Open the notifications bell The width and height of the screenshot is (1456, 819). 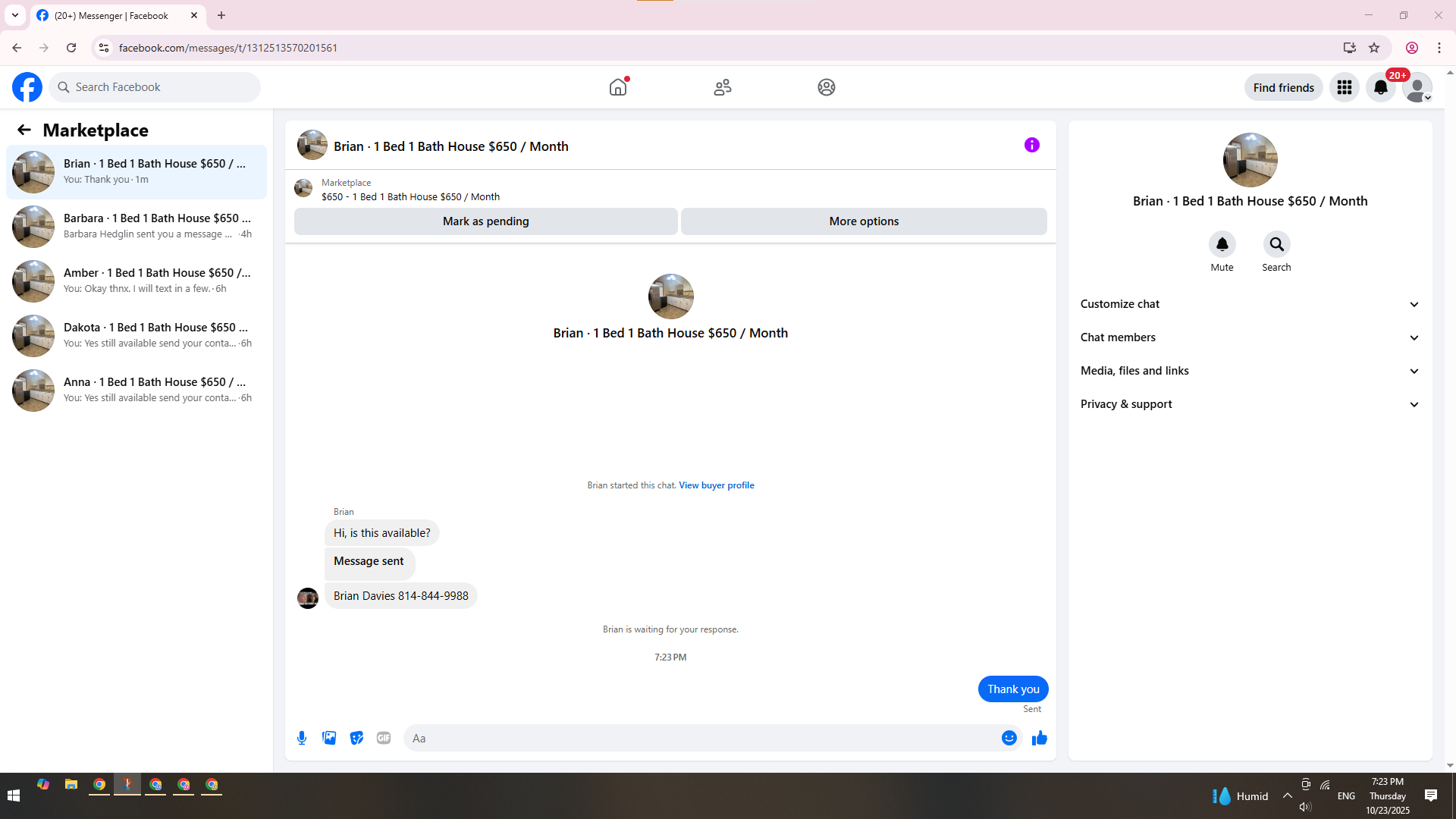(1380, 87)
